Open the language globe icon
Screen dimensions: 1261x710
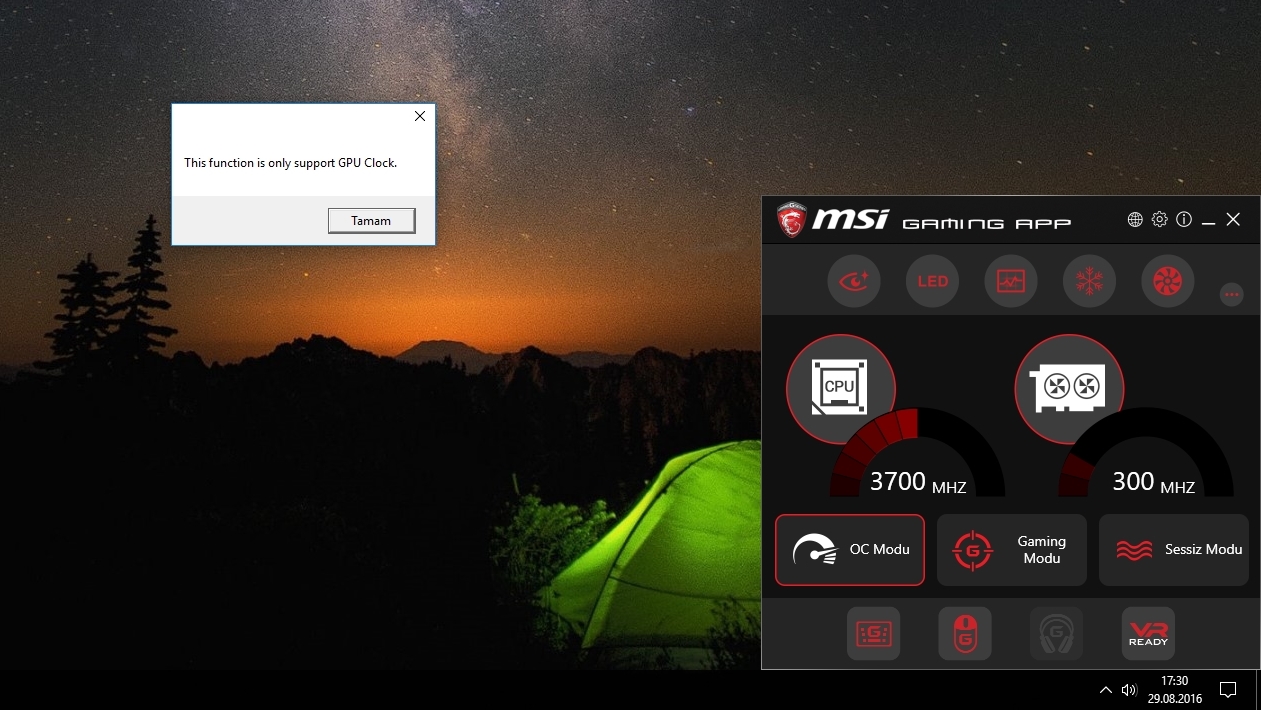pyautogui.click(x=1135, y=220)
